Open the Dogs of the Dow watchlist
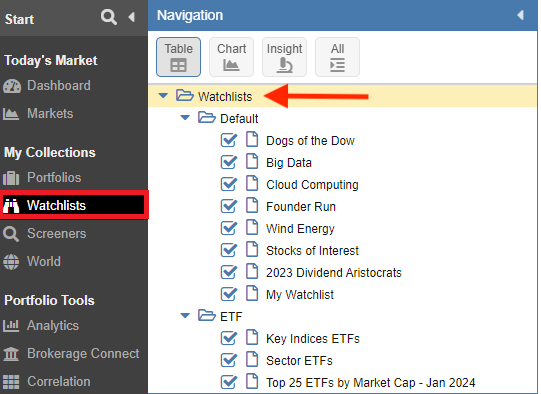This screenshot has width=541, height=394. click(310, 141)
